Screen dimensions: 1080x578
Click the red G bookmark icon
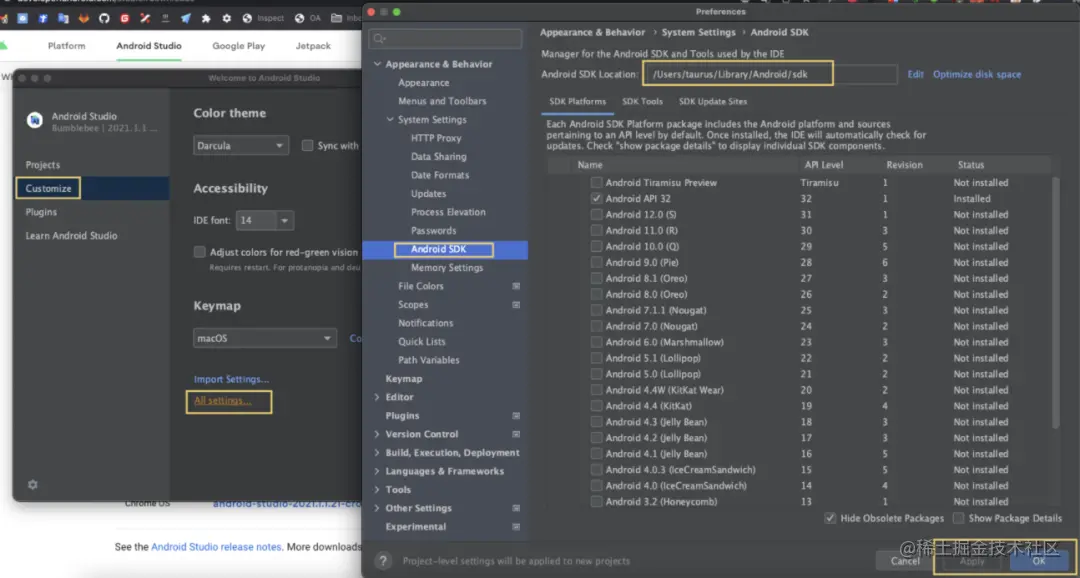[125, 19]
